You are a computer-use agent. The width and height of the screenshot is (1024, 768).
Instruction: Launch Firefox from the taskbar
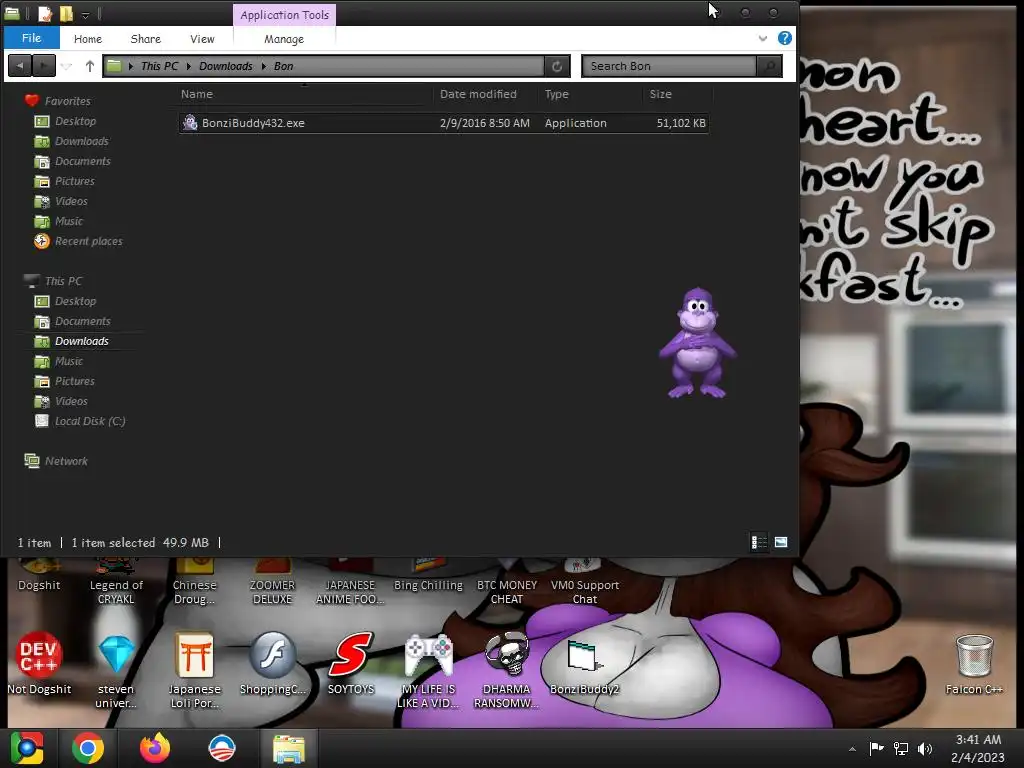click(155, 748)
